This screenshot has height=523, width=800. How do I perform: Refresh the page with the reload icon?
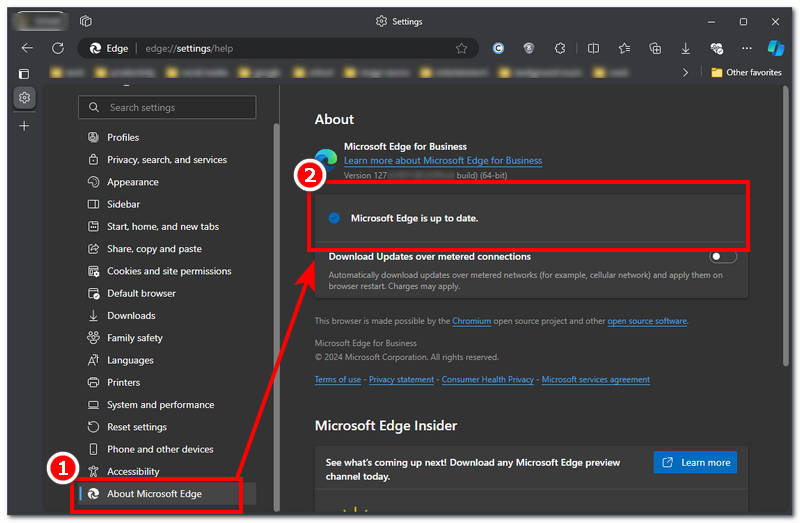coord(58,48)
